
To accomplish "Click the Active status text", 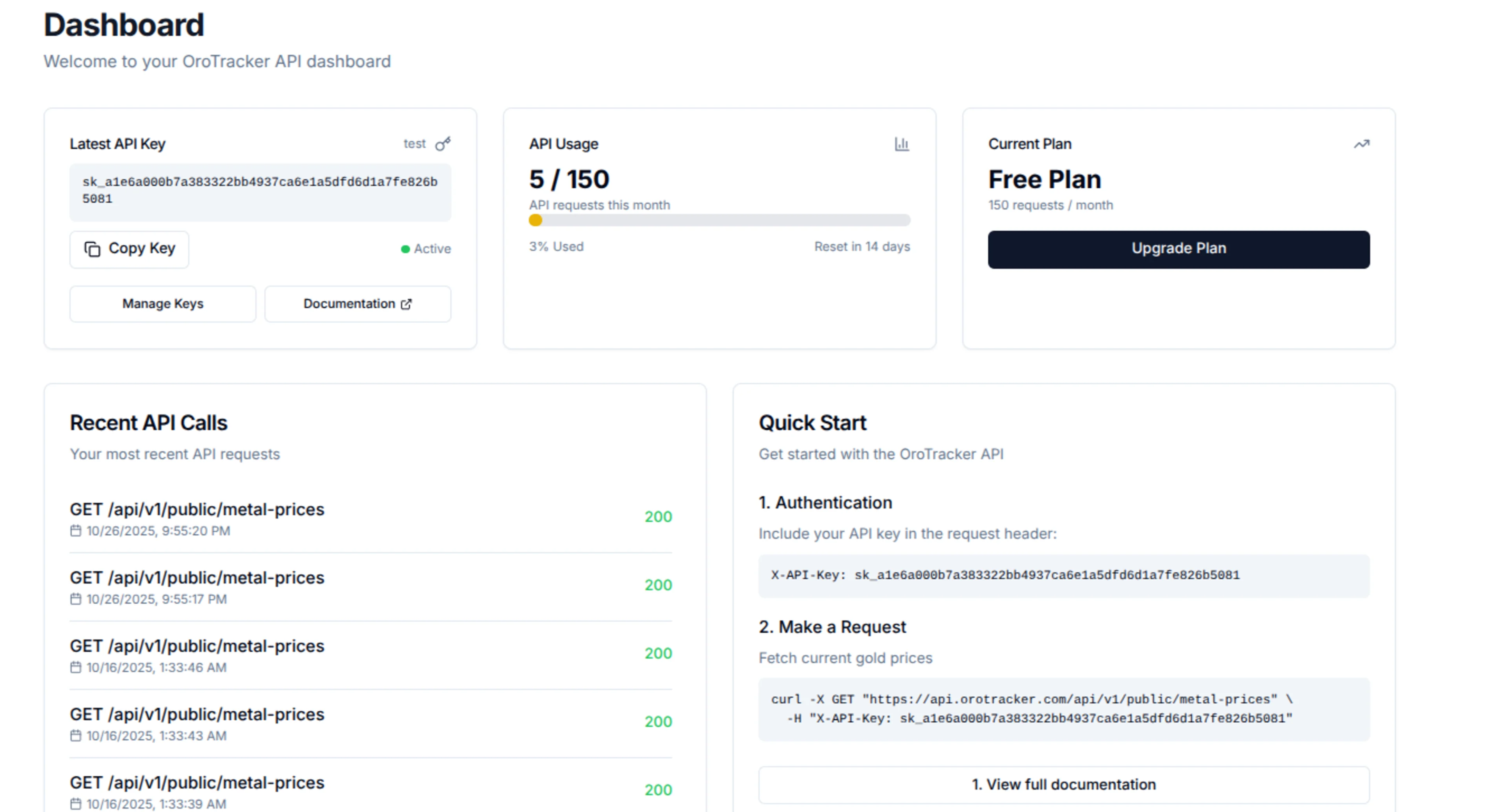I will pyautogui.click(x=433, y=249).
